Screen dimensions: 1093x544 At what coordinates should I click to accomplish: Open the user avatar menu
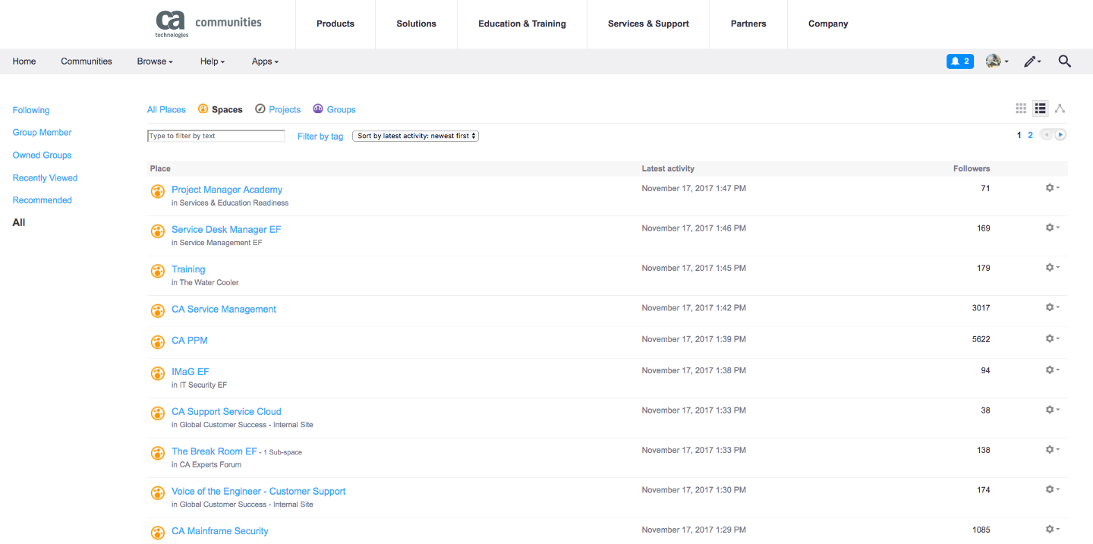[x=997, y=61]
